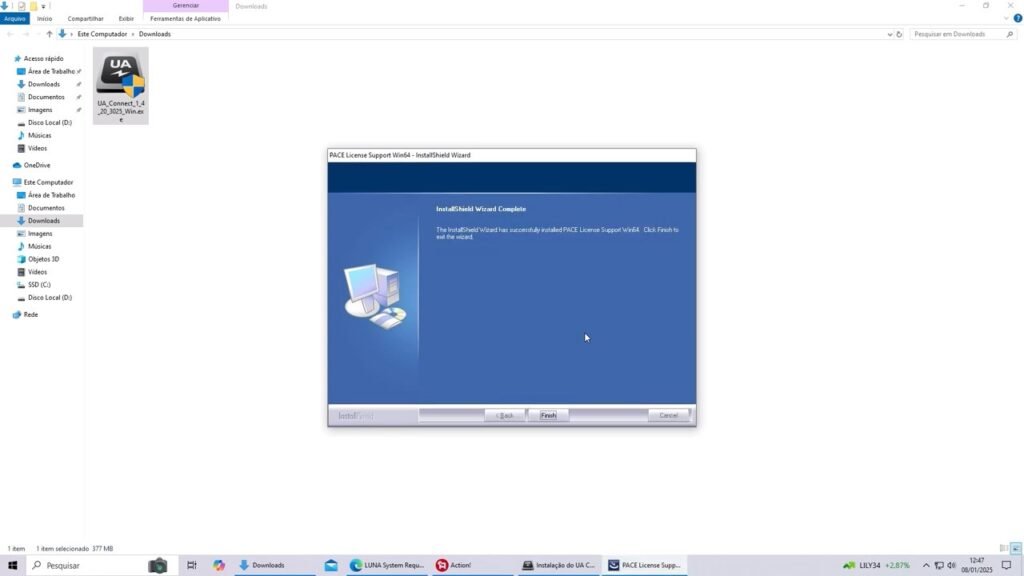
Task: Open Task View from the taskbar
Action: pyautogui.click(x=191, y=566)
